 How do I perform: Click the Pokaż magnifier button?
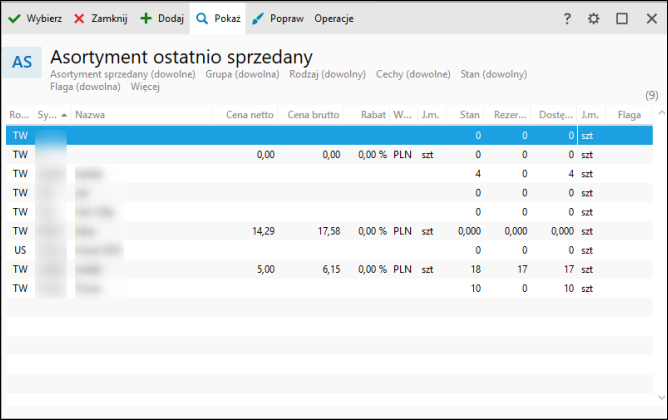(x=218, y=18)
